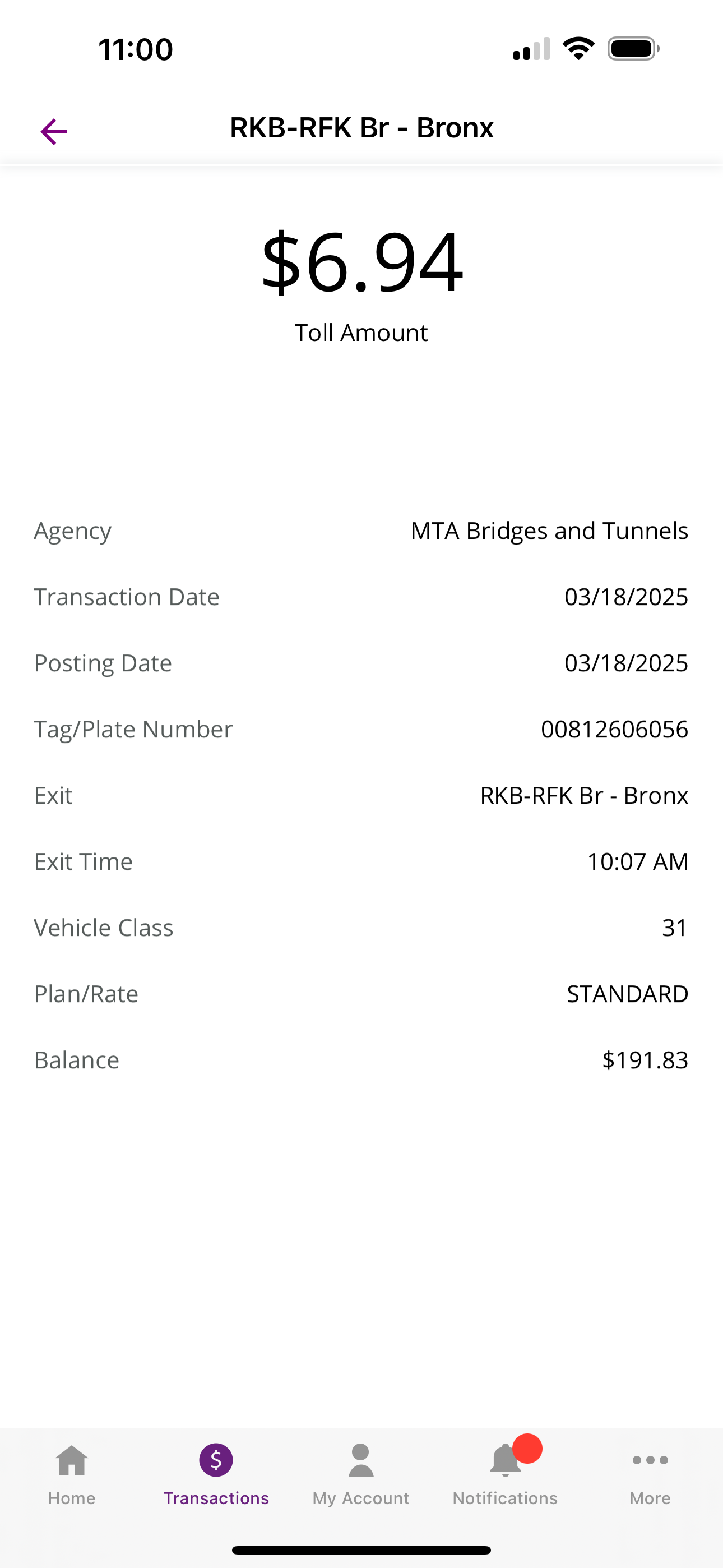Tap the purple back arrow
The image size is (723, 1568).
pyautogui.click(x=54, y=131)
